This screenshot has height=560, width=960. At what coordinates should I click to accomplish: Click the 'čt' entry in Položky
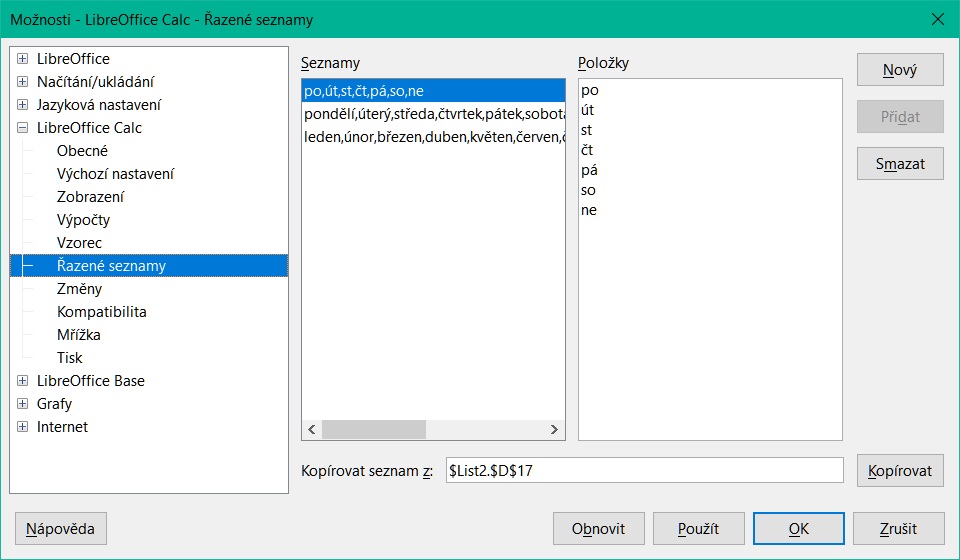(x=587, y=150)
